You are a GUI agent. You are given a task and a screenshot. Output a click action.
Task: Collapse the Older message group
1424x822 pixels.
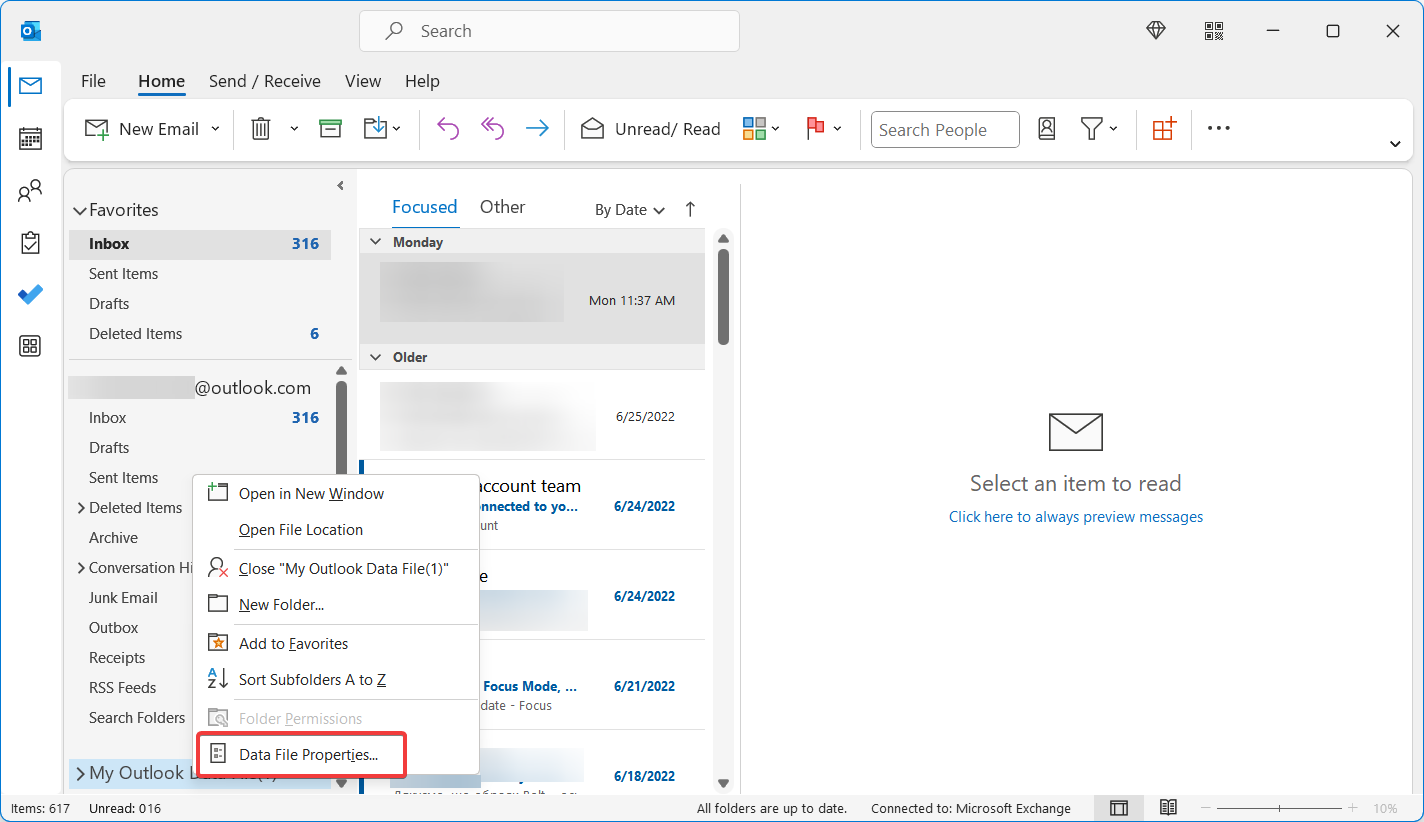[376, 357]
